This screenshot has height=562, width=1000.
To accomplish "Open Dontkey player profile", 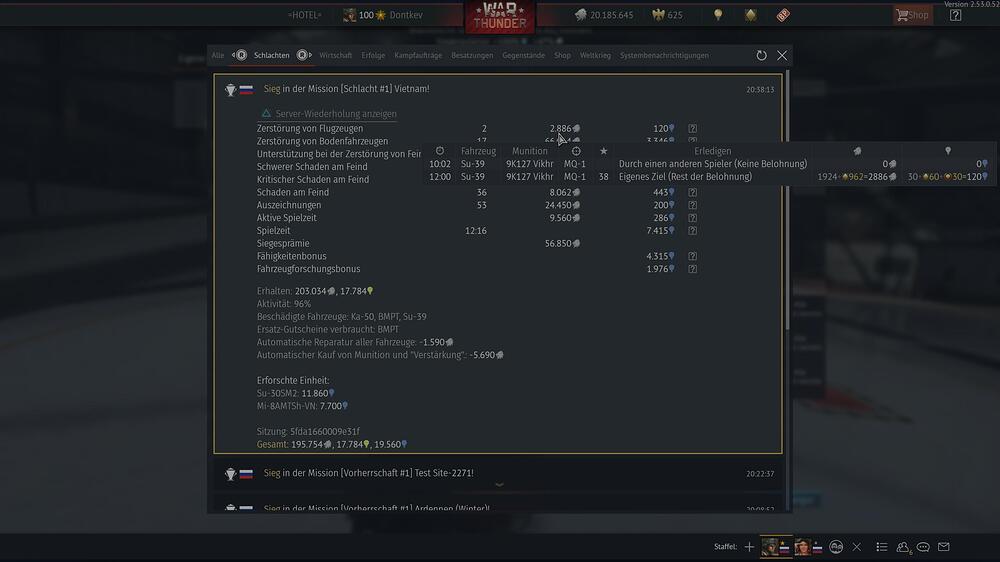I will pyautogui.click(x=383, y=15).
